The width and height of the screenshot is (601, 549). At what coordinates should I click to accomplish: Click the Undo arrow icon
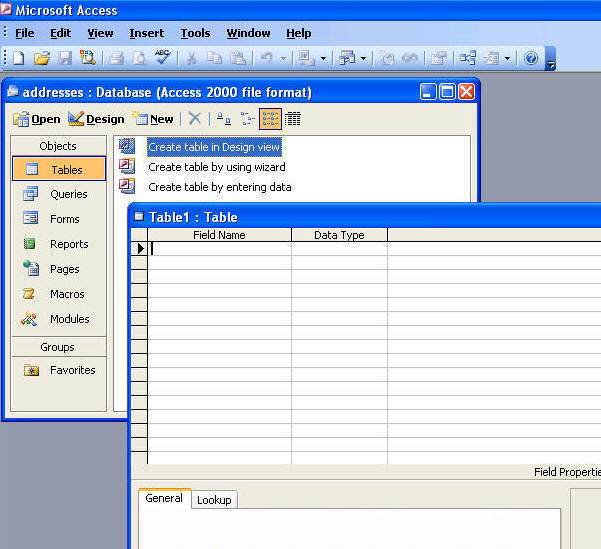(x=266, y=58)
